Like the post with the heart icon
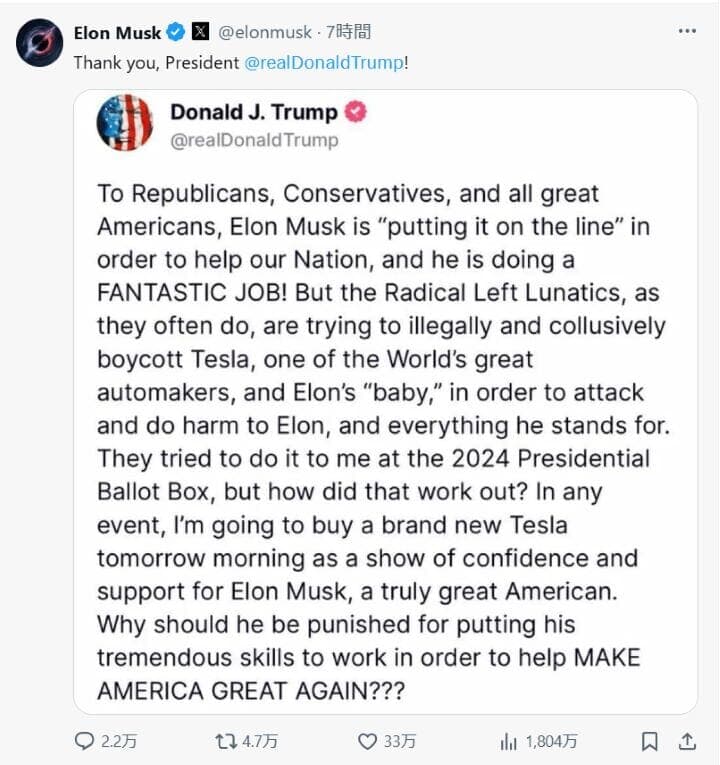The width and height of the screenshot is (720, 765). (x=368, y=741)
